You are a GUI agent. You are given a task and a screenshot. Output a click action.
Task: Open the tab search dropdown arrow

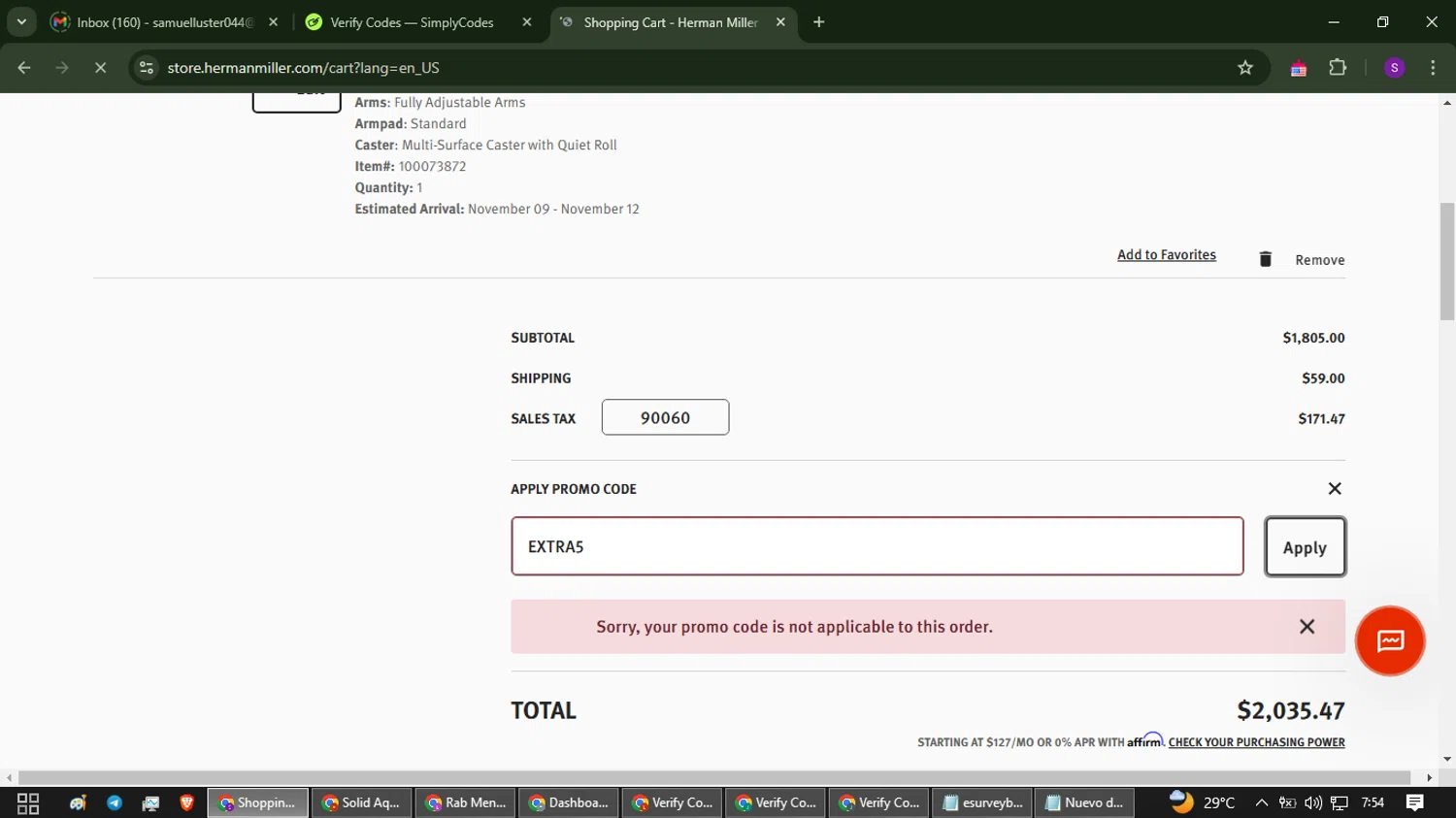pyautogui.click(x=21, y=21)
